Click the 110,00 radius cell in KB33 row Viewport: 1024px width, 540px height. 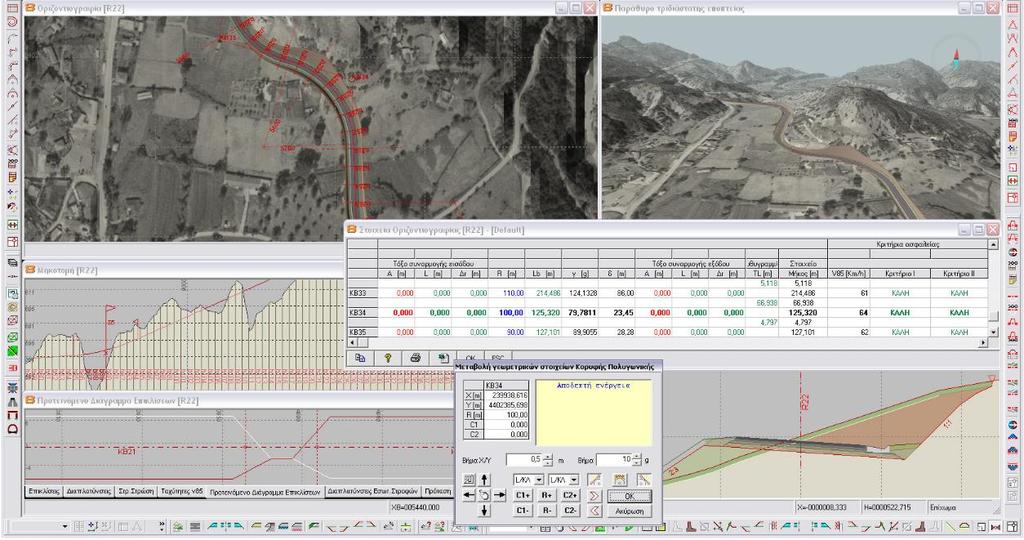pyautogui.click(x=506, y=293)
